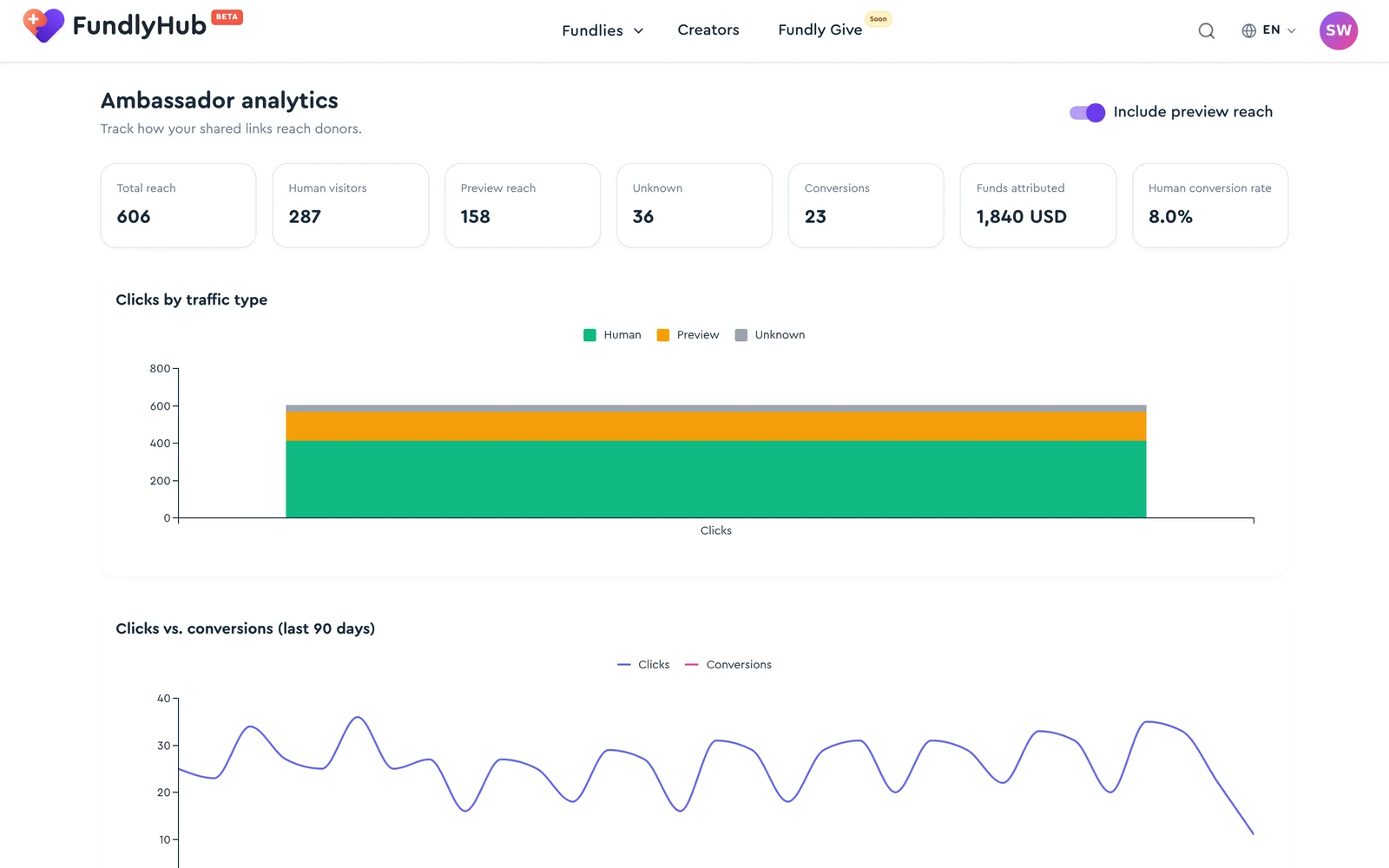Viewport: 1389px width, 868px height.
Task: Open the EN language dropdown chevron
Action: (x=1292, y=31)
